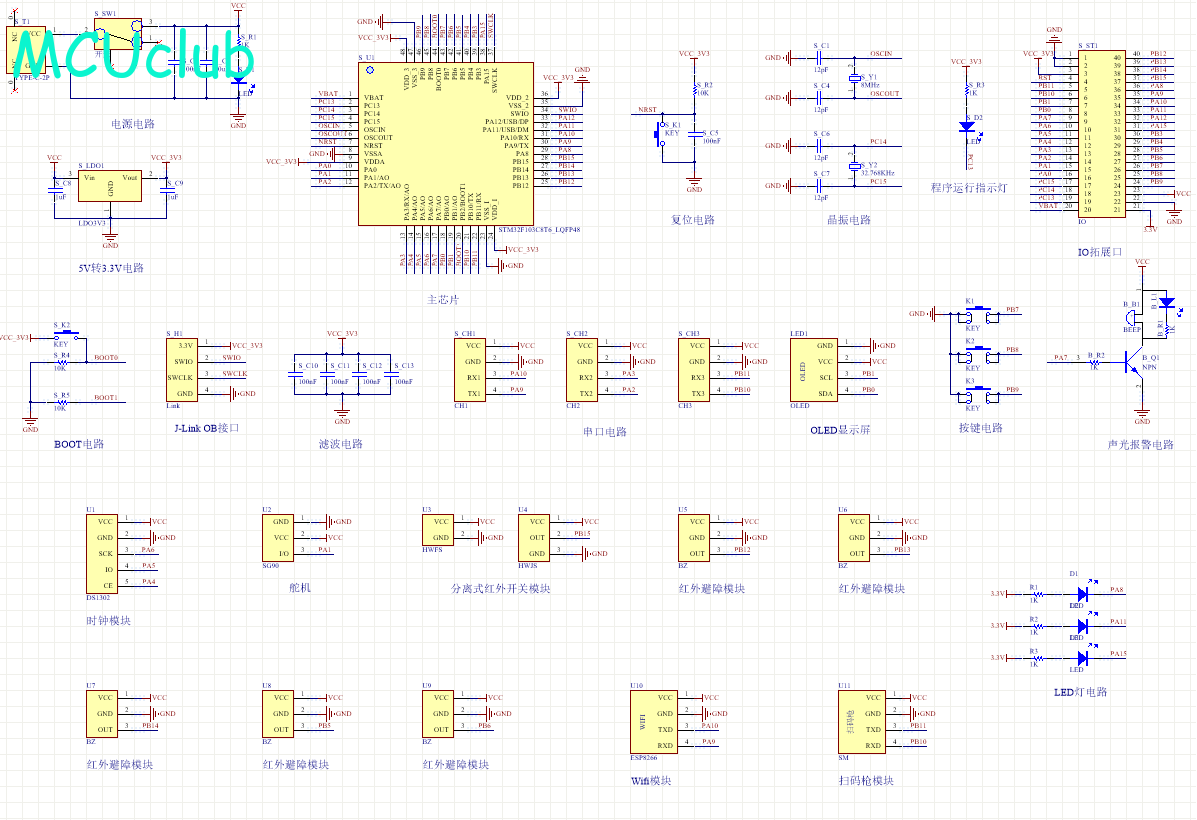
Task: Select the S_R2 10K pull-up resistor
Action: [x=695, y=89]
